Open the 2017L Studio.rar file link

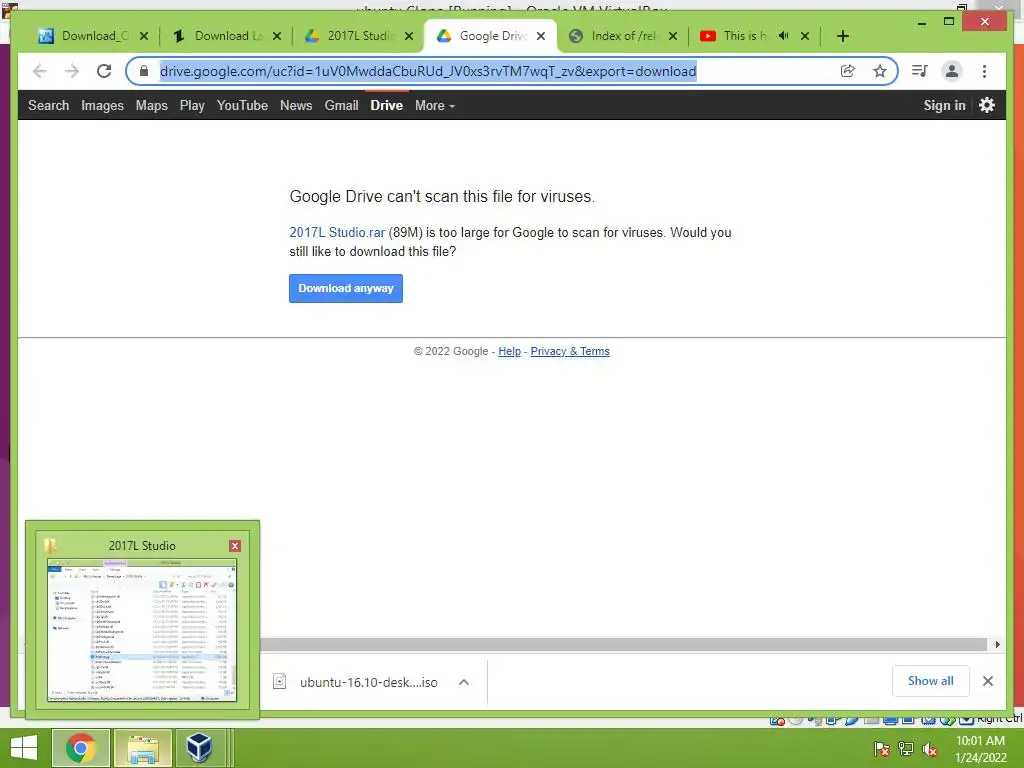[x=337, y=232]
